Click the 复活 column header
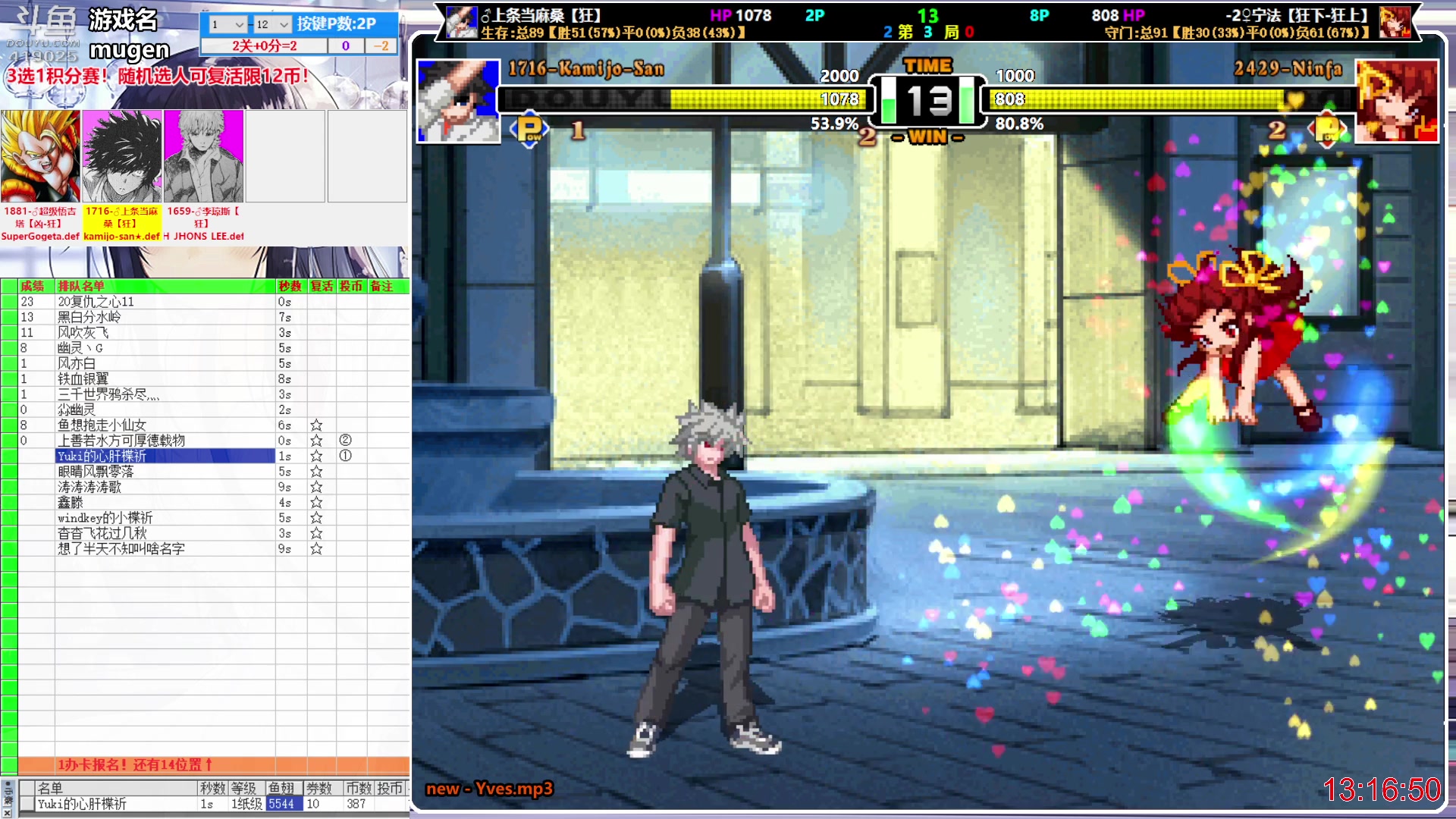The height and width of the screenshot is (819, 1456). [x=322, y=286]
